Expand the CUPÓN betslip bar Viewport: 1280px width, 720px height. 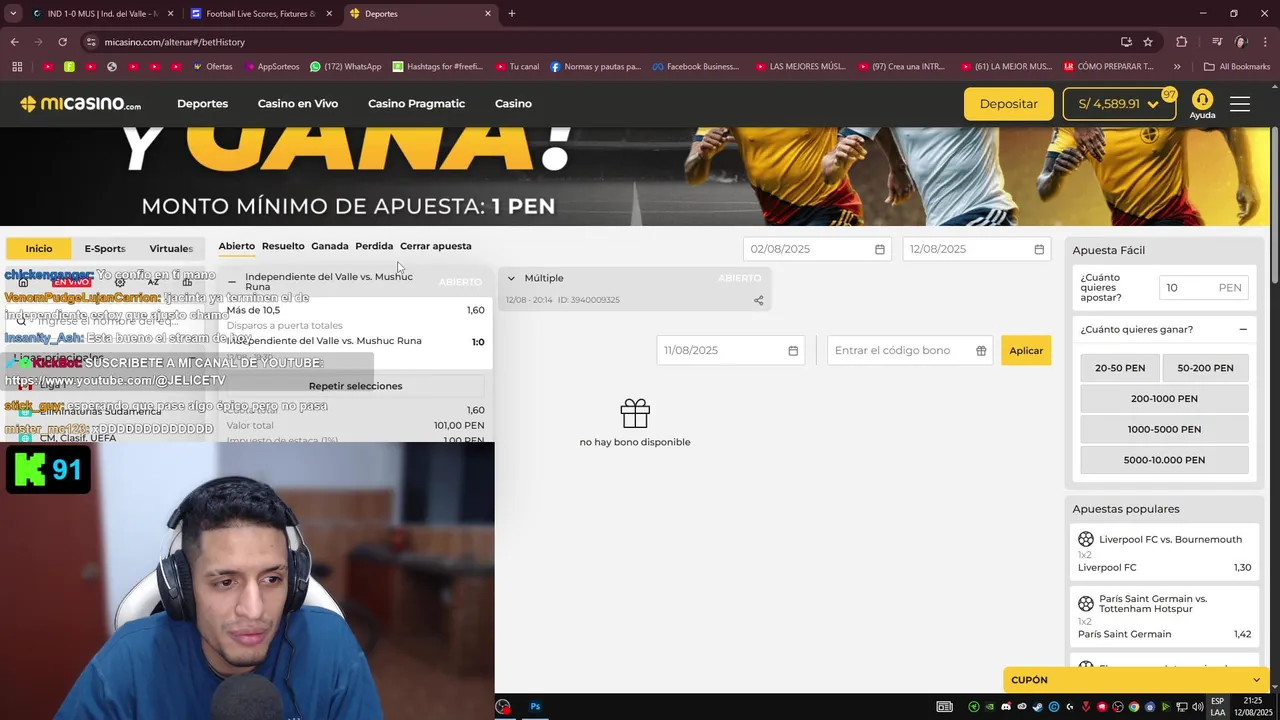[x=1135, y=680]
